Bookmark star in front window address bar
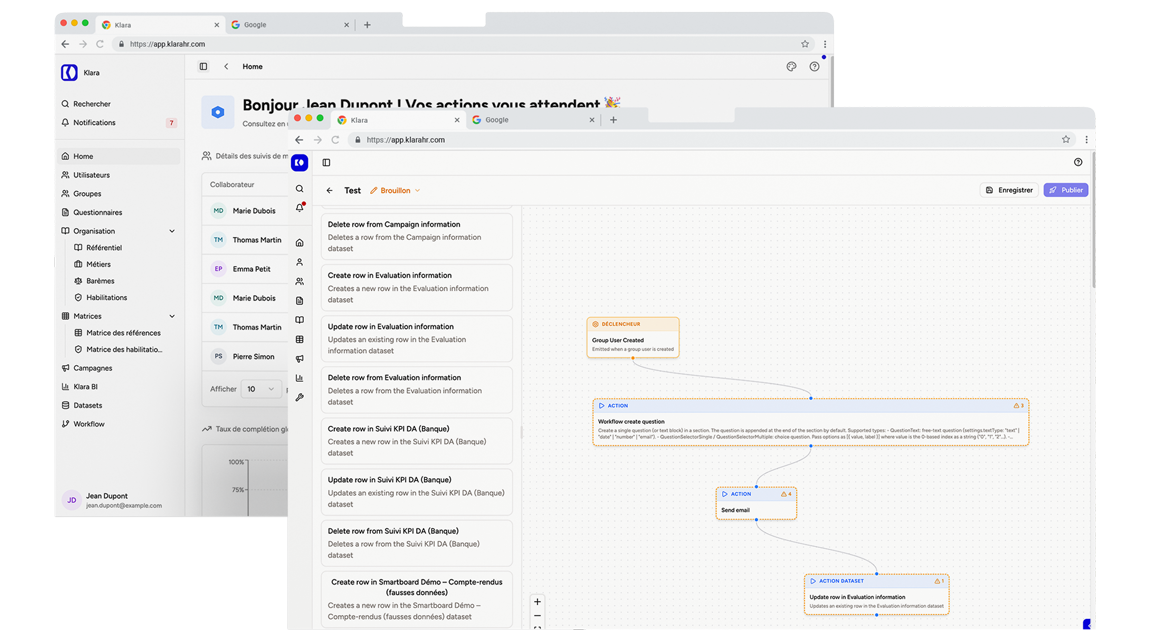Viewport: 1161px width, 641px height. 1065,139
